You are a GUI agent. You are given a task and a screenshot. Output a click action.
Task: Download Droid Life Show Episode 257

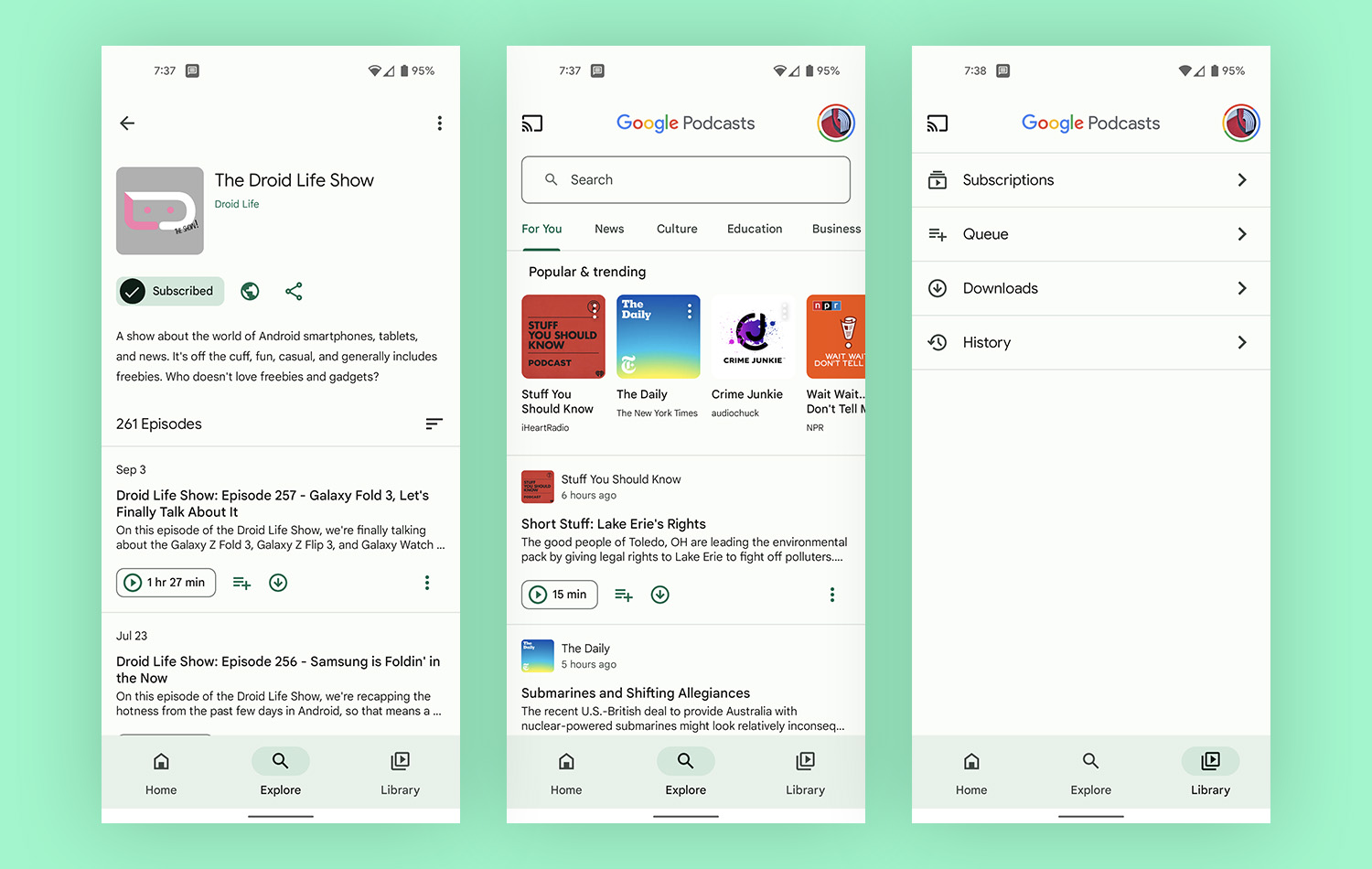click(x=278, y=583)
